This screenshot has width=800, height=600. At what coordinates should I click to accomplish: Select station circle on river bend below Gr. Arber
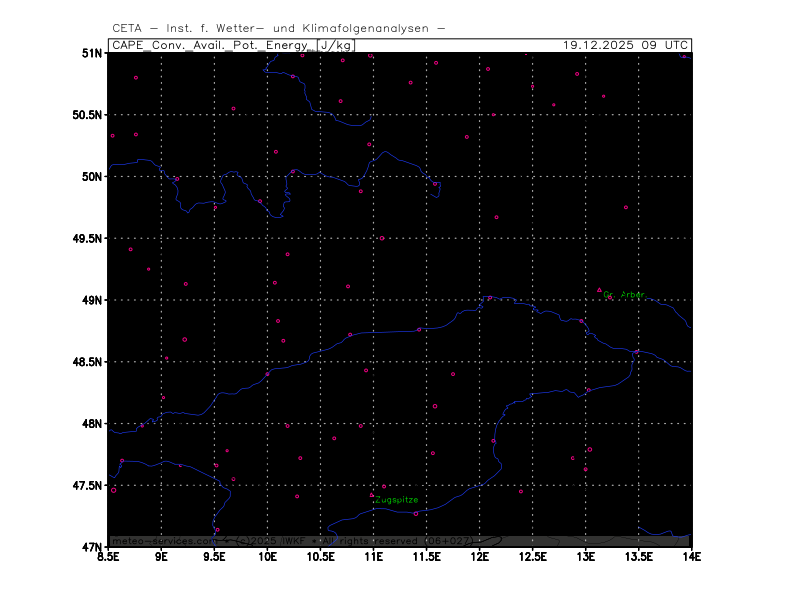636,351
